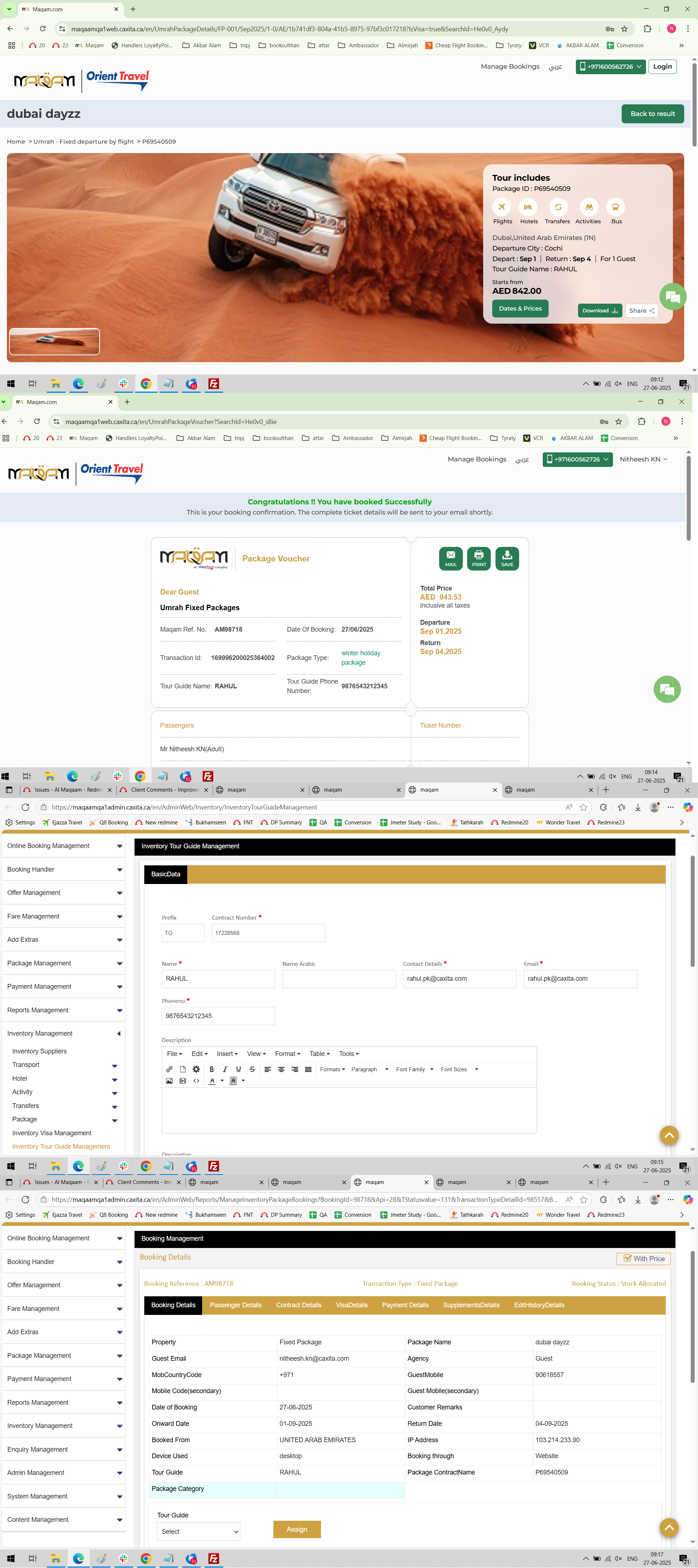
Task: Click the Hotels icon in Tour includes
Action: pos(527,207)
